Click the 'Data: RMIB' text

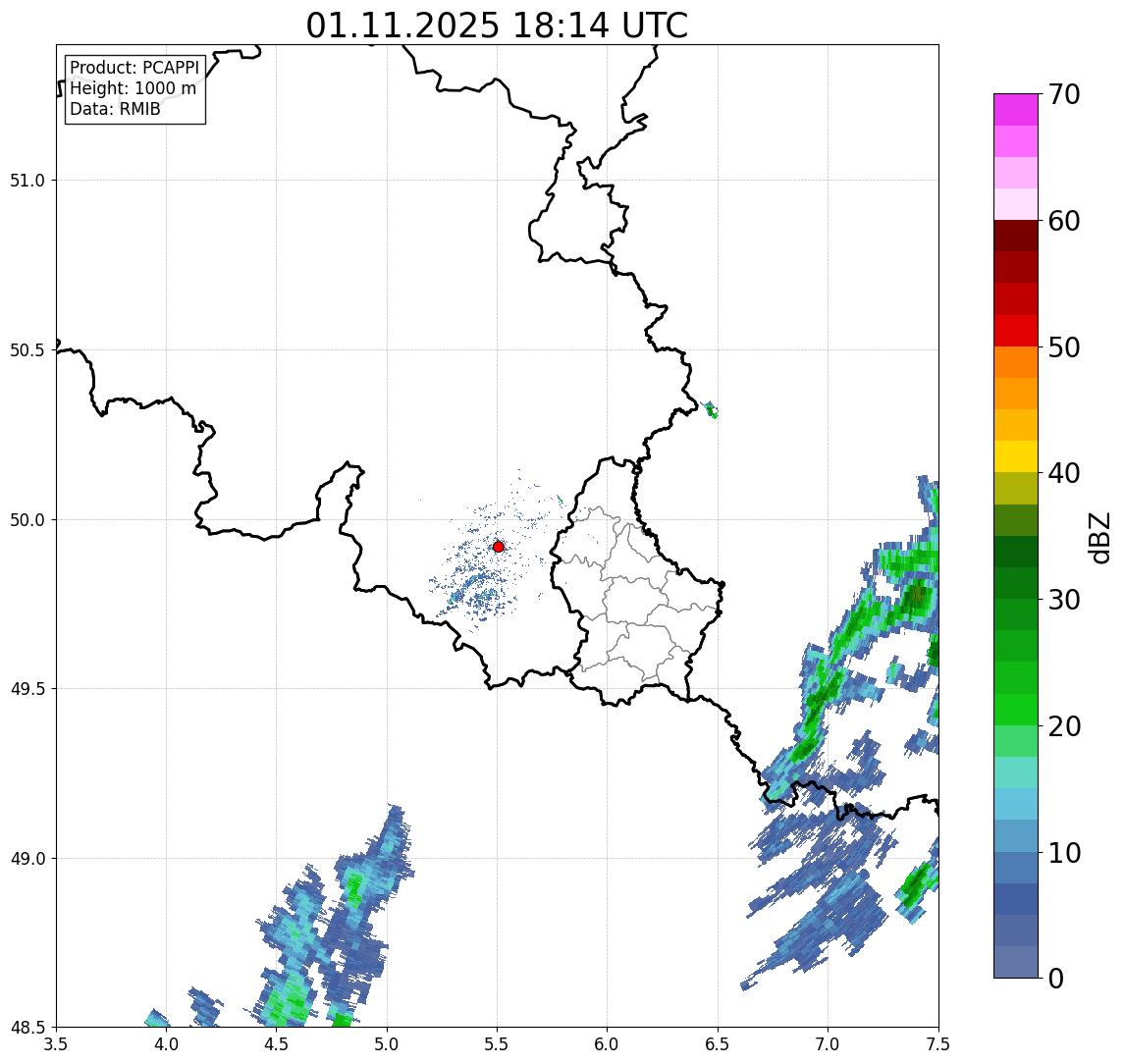tap(115, 109)
